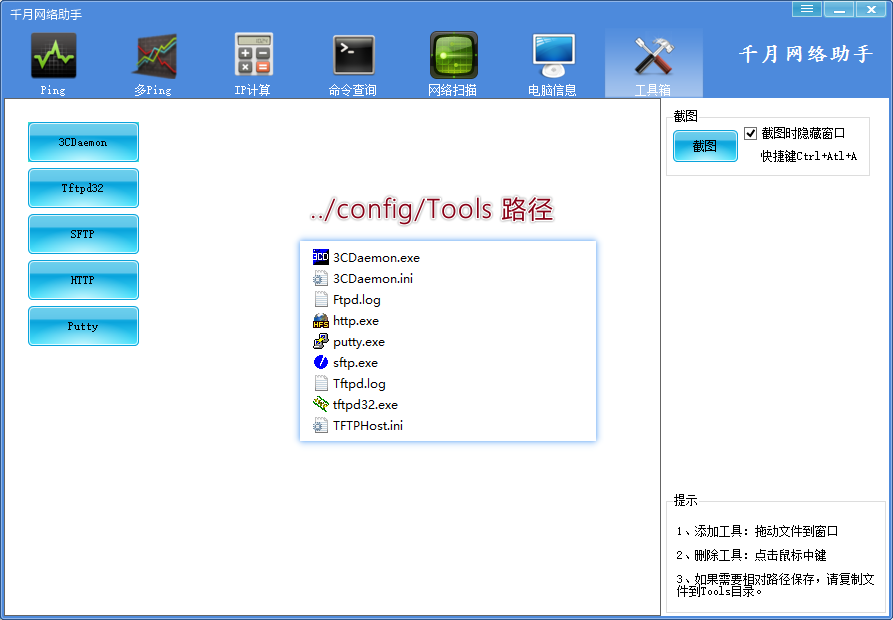This screenshot has height=620, width=893.
Task: Open the 命令查询 terminal icon
Action: (354, 55)
